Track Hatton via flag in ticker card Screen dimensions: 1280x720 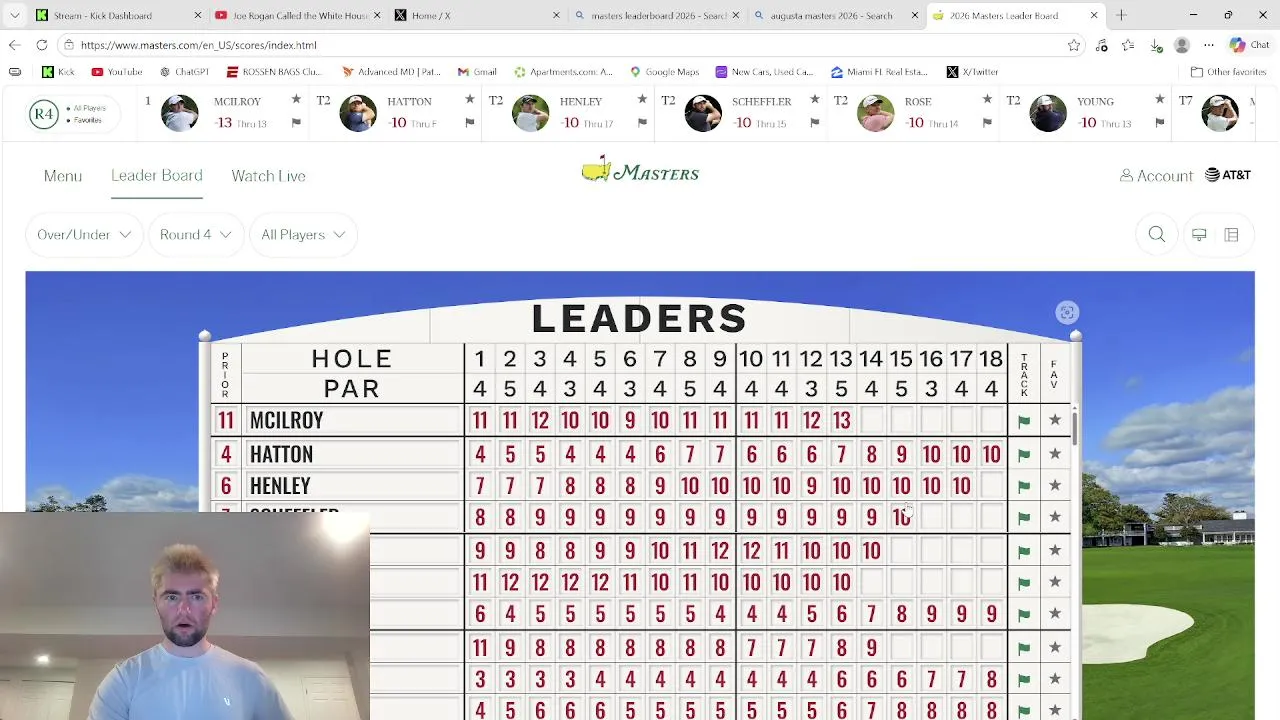pos(469,123)
